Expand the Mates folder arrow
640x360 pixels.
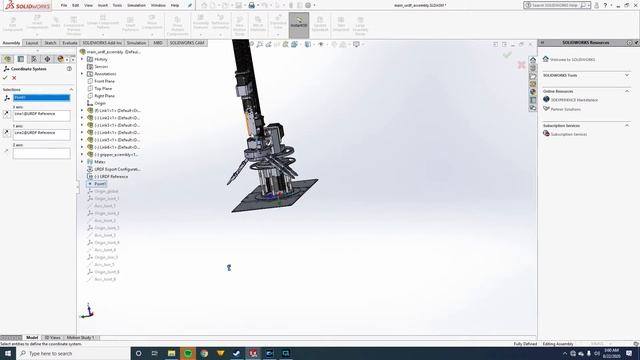click(x=82, y=162)
